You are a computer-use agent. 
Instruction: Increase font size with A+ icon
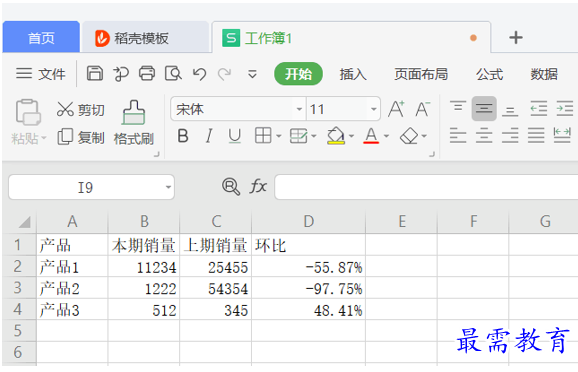(x=396, y=109)
